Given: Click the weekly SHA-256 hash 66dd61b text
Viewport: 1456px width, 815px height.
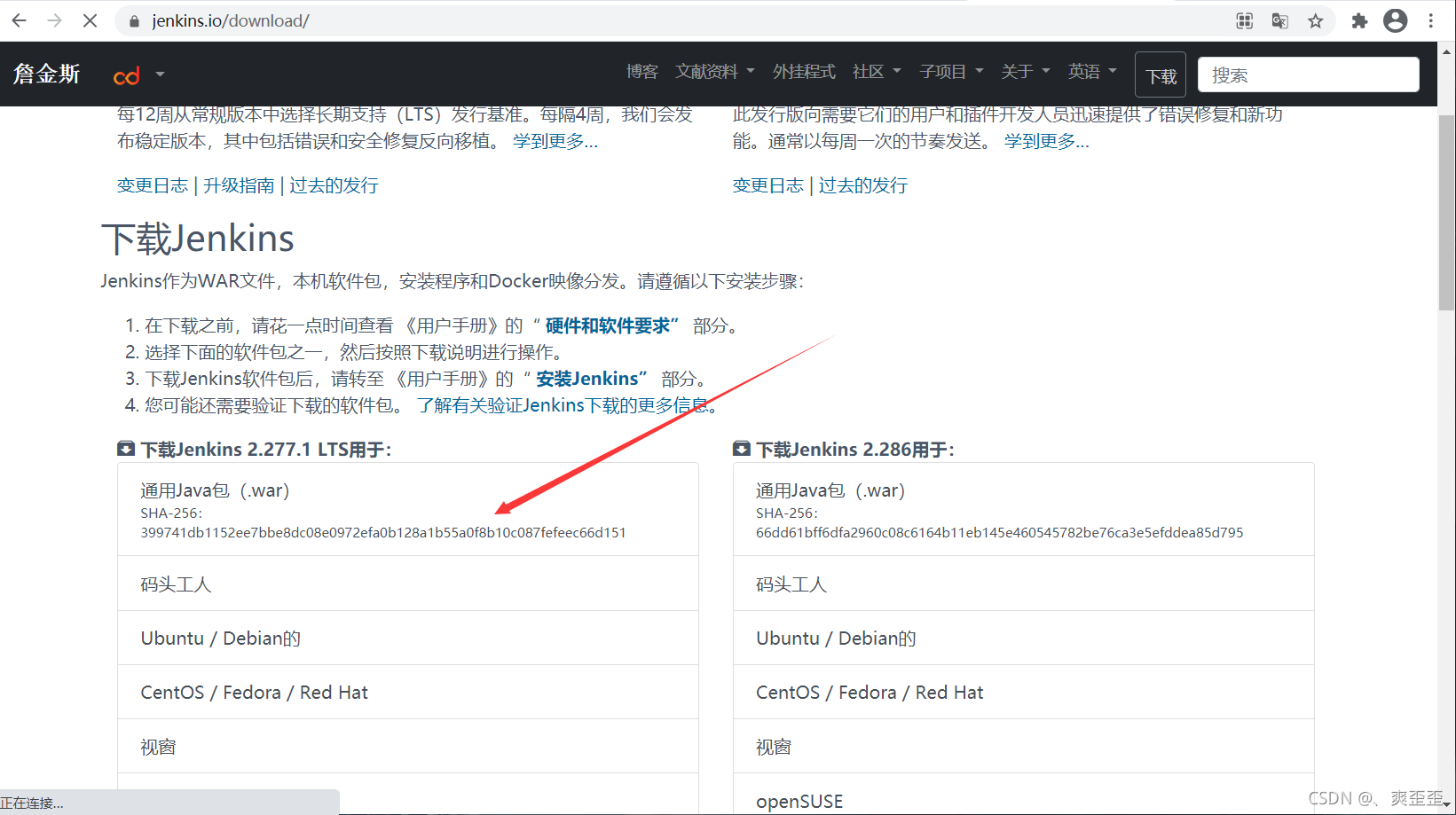Looking at the screenshot, I should (1000, 533).
